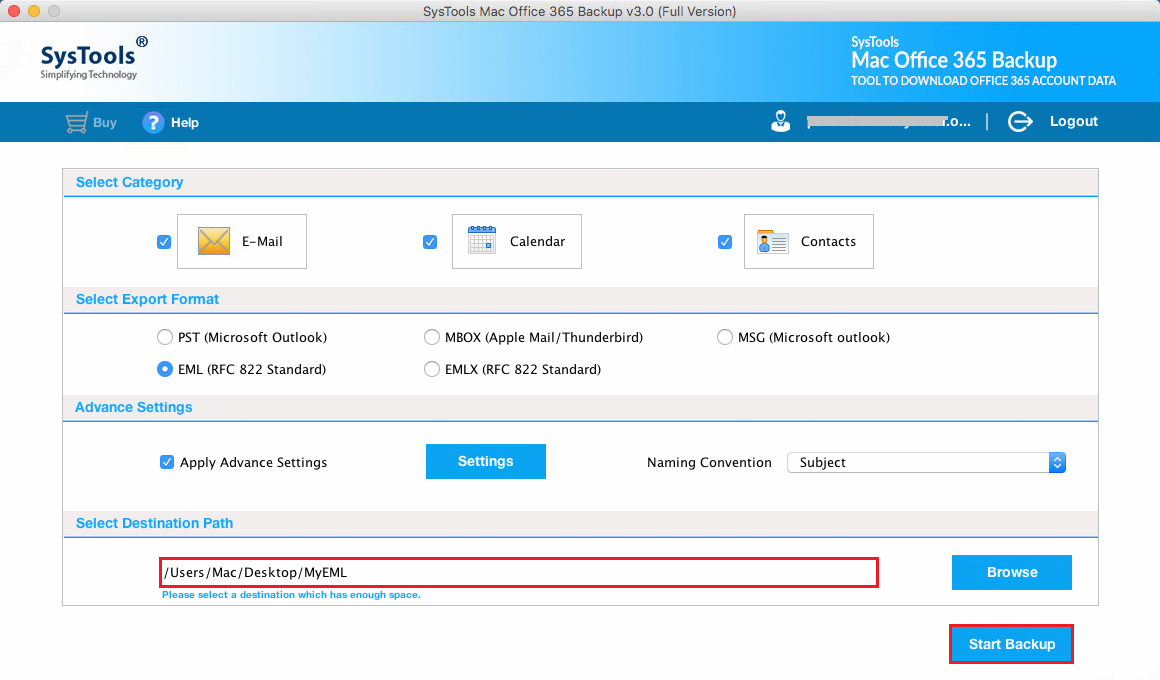Click the Logout text link
The height and width of the screenshot is (680, 1160).
pyautogui.click(x=1073, y=121)
